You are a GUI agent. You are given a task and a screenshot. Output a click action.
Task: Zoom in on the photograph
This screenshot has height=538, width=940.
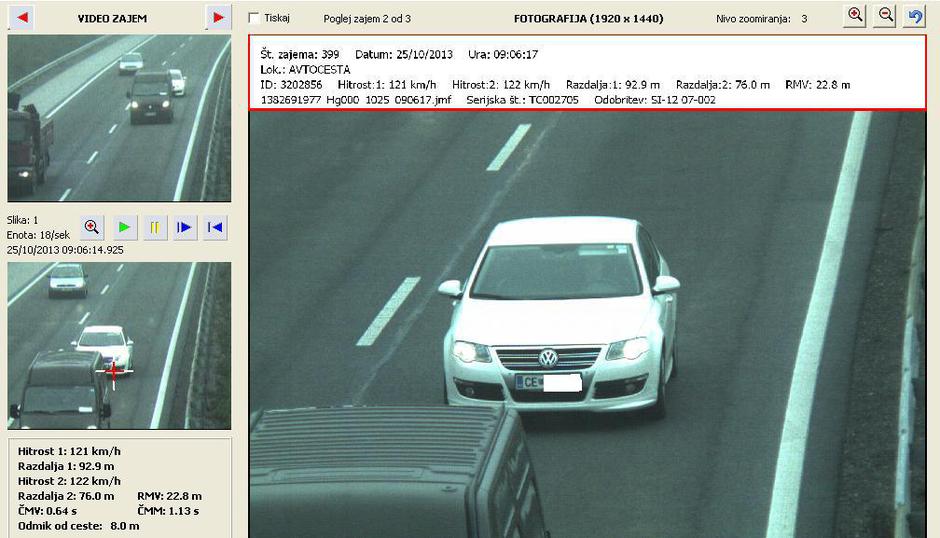[x=855, y=16]
